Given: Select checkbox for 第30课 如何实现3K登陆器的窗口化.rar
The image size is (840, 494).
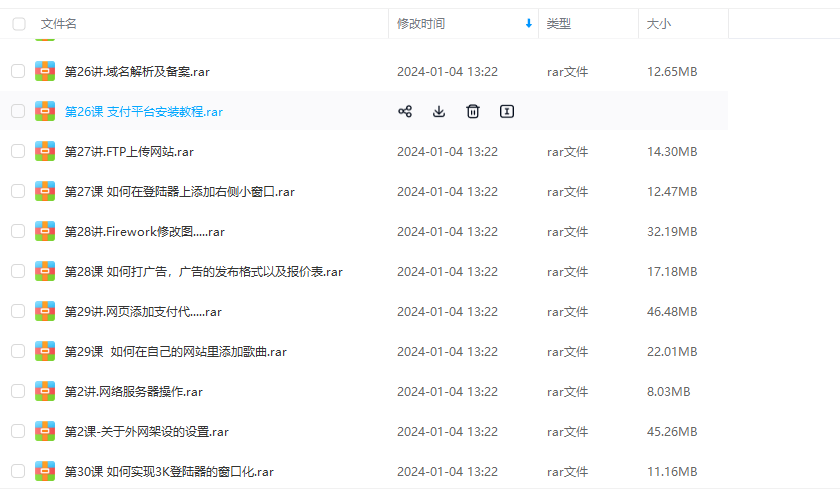Looking at the screenshot, I should click(x=18, y=471).
